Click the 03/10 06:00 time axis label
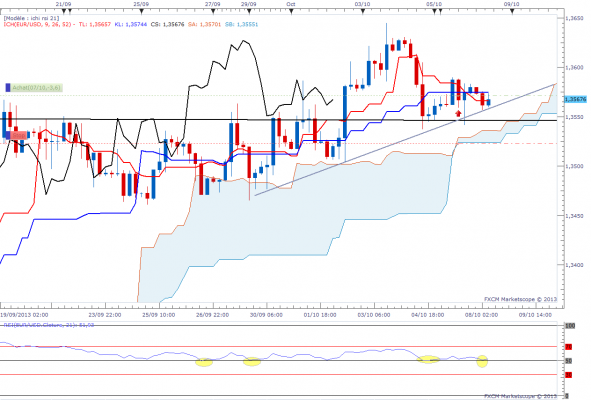 374,314
